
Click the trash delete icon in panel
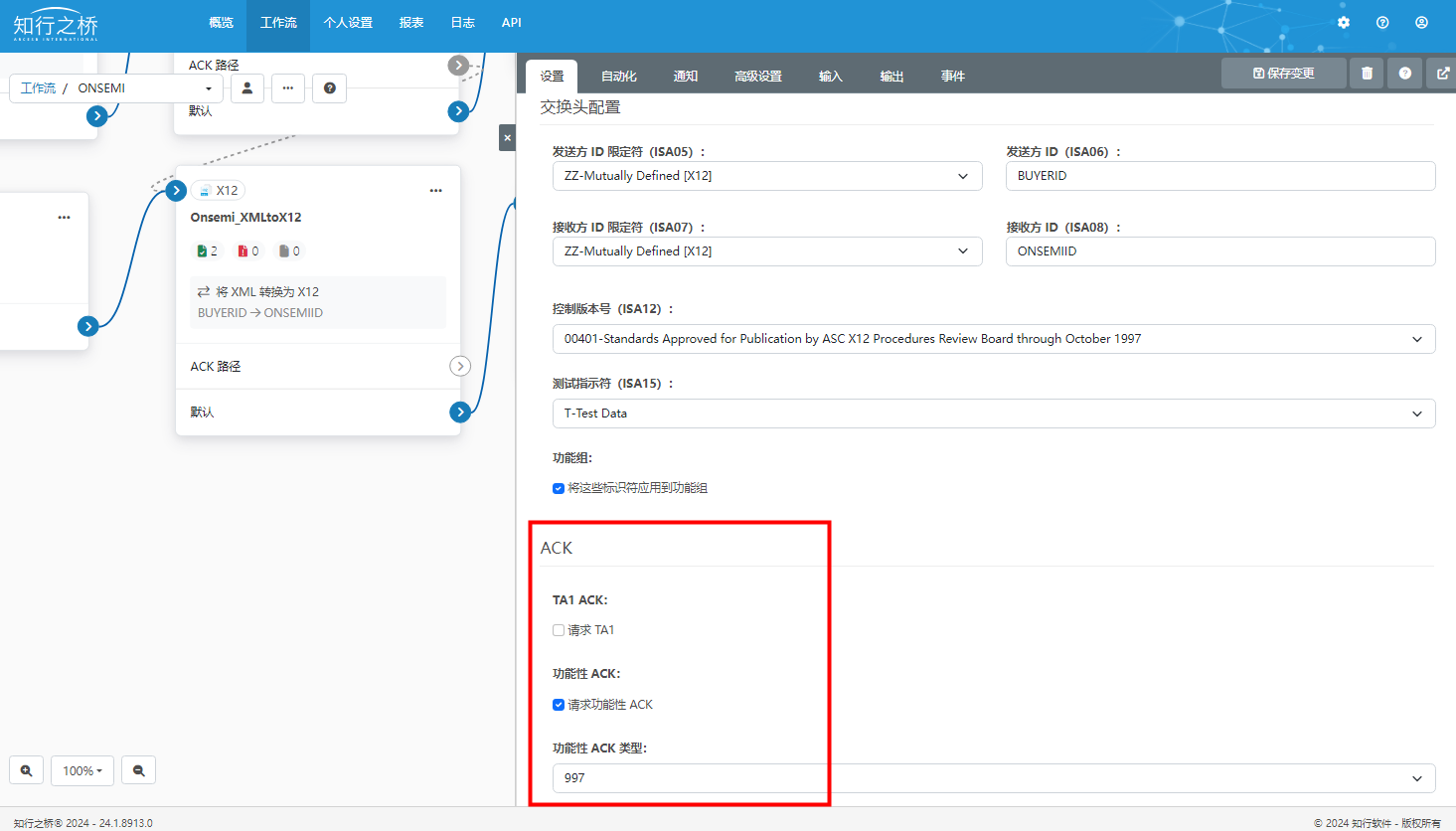(x=1367, y=74)
